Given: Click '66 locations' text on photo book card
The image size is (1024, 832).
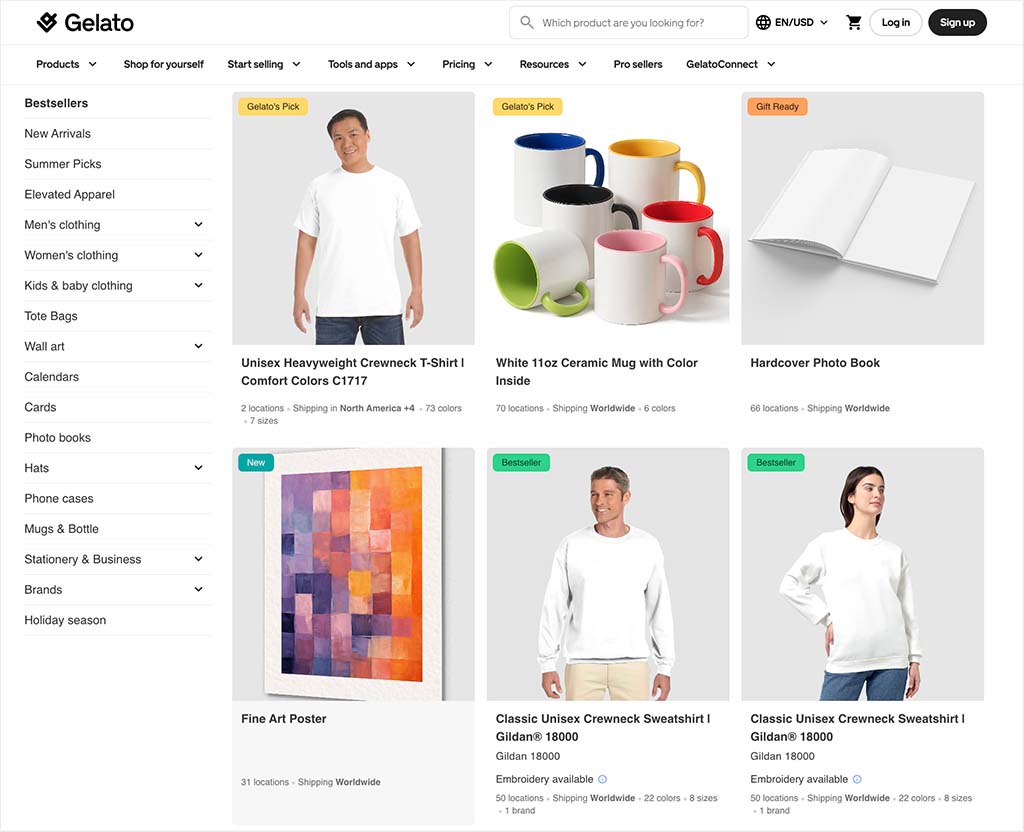Looking at the screenshot, I should [774, 408].
